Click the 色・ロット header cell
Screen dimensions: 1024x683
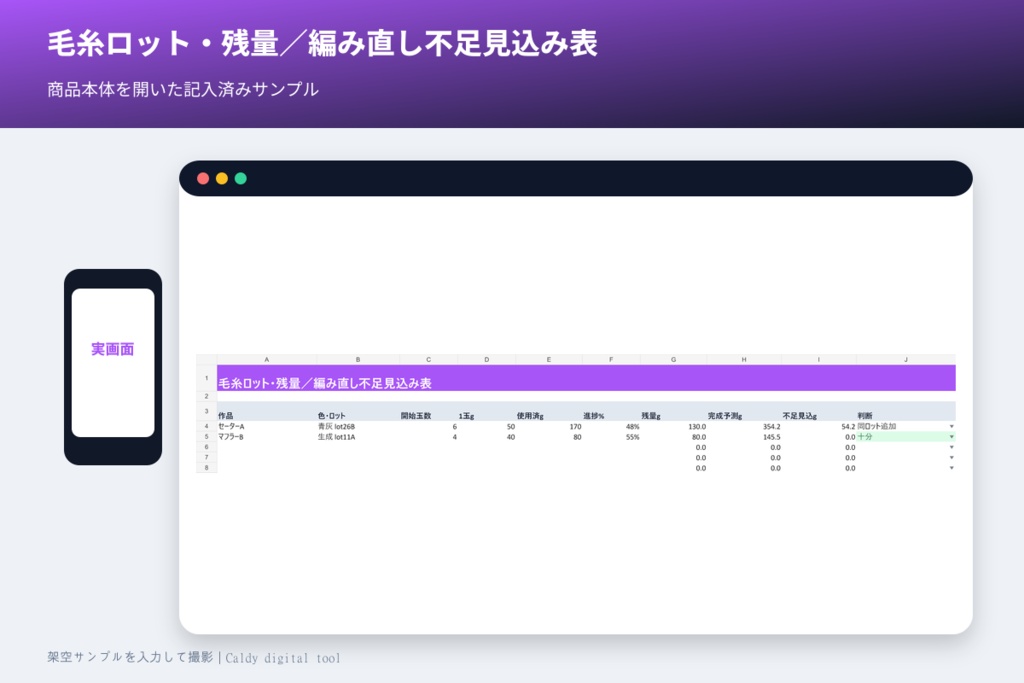[x=358, y=411]
